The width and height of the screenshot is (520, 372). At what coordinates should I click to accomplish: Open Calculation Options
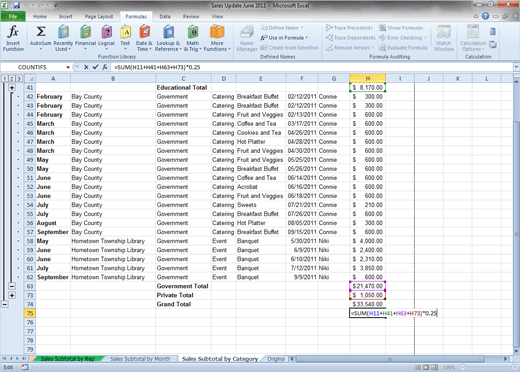click(x=473, y=38)
